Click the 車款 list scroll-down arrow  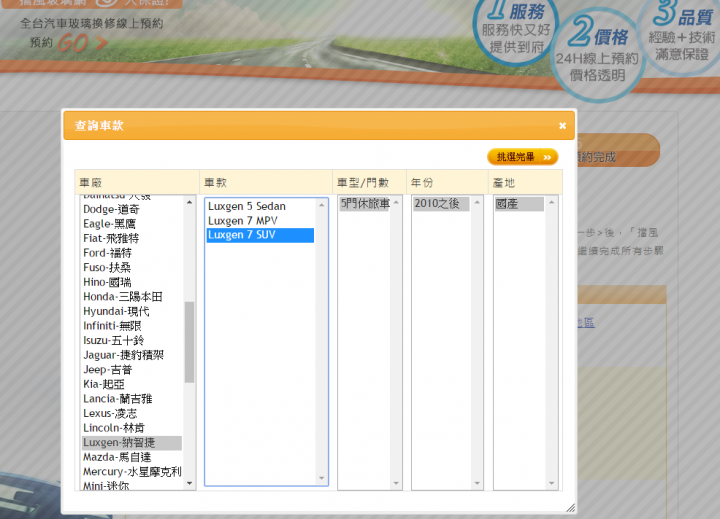[321, 478]
